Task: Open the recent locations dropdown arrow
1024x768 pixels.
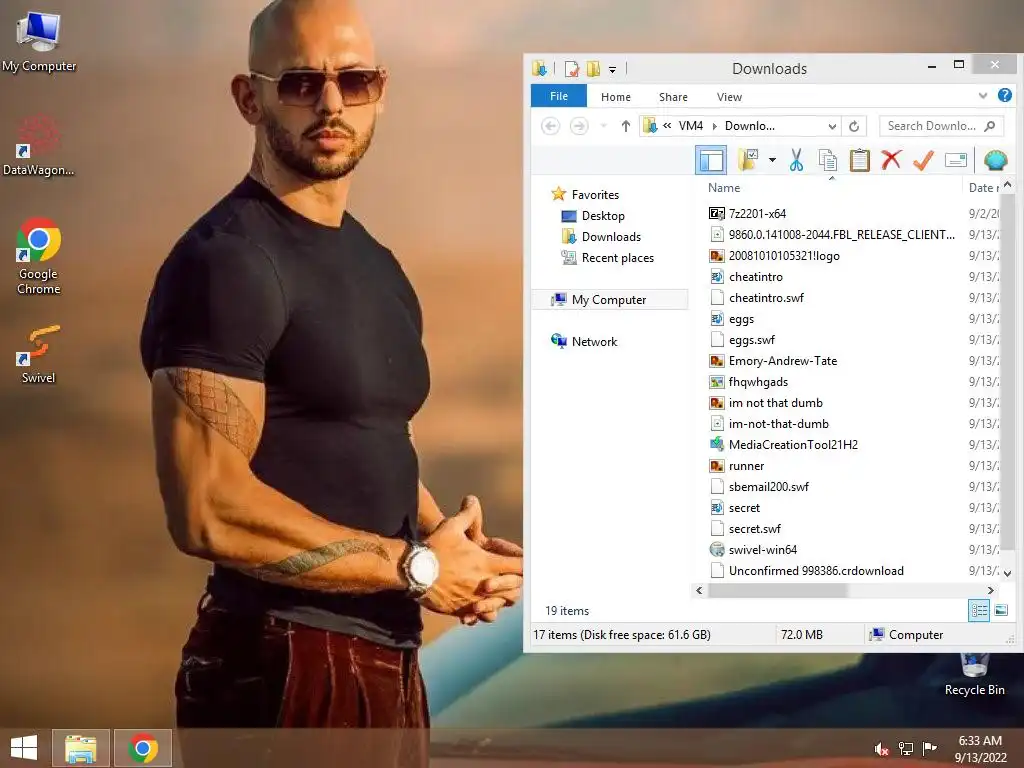Action: pyautogui.click(x=603, y=126)
